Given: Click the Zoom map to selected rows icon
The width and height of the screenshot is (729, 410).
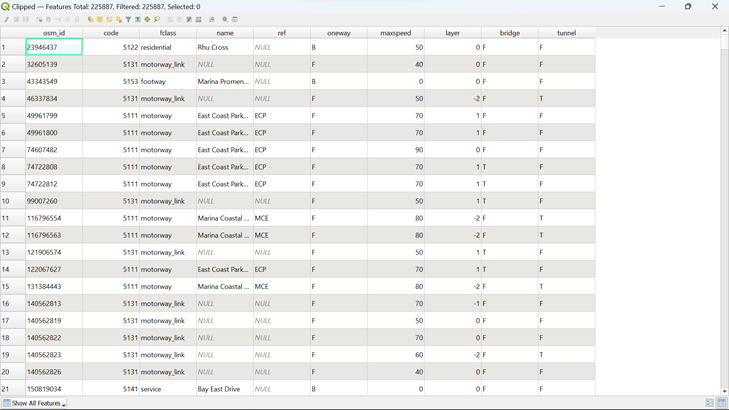Looking at the screenshot, I should click(157, 19).
